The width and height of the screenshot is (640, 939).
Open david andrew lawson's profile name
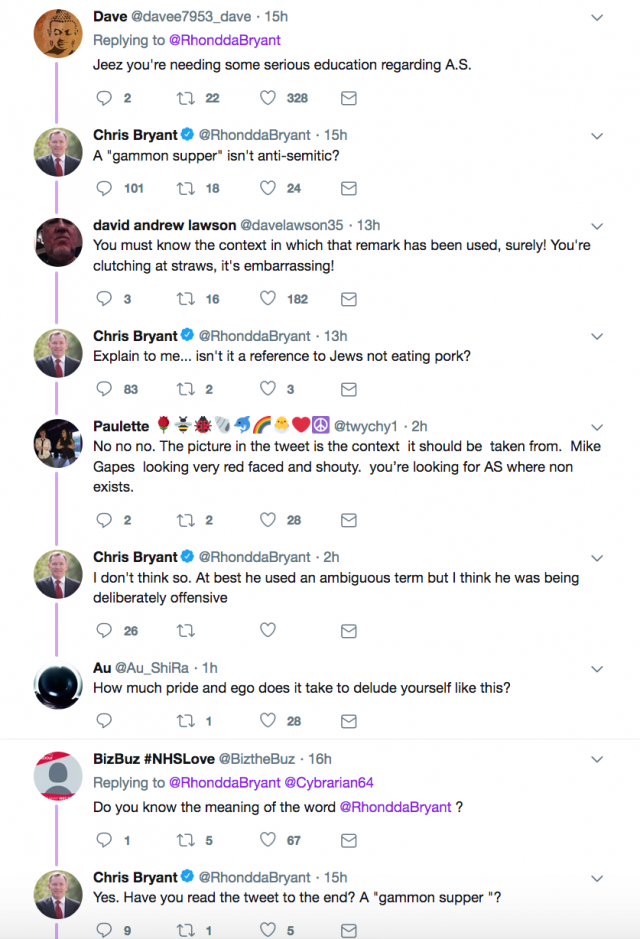coord(165,225)
